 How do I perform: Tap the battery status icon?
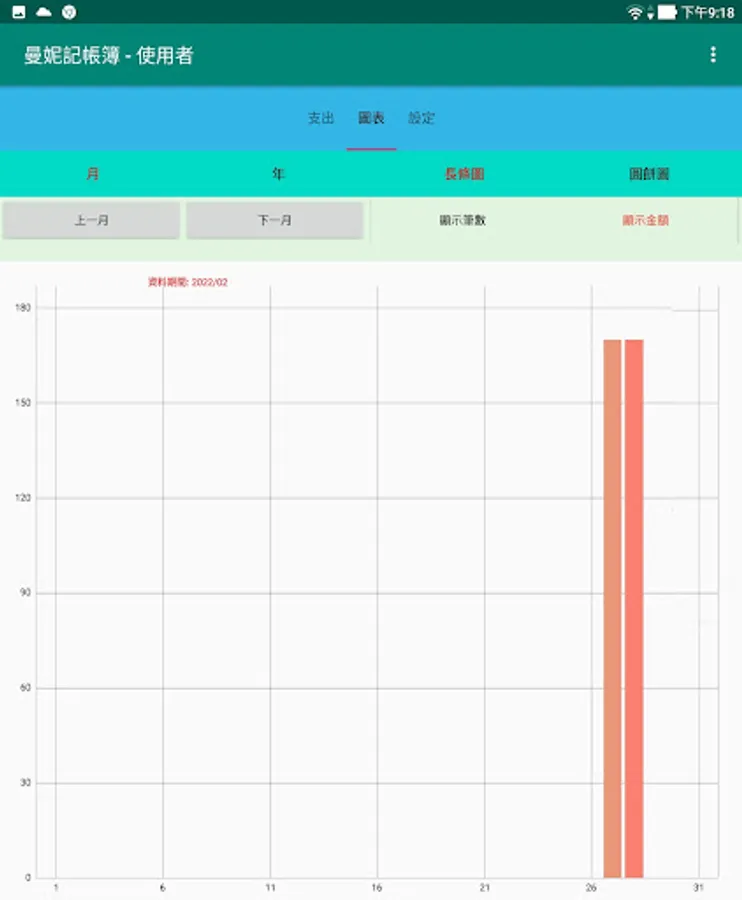[667, 13]
